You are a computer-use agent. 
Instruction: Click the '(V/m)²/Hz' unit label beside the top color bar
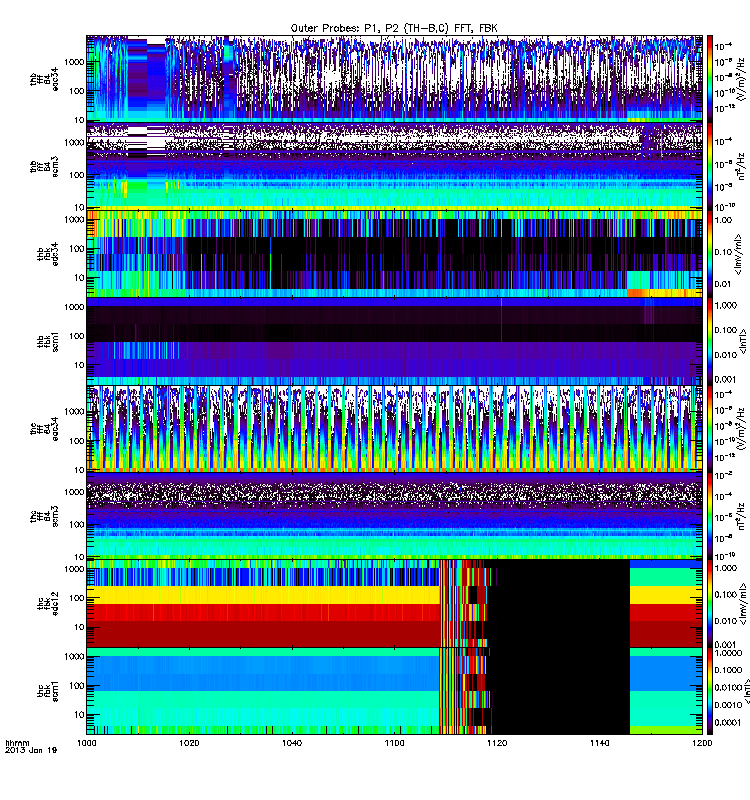point(741,79)
